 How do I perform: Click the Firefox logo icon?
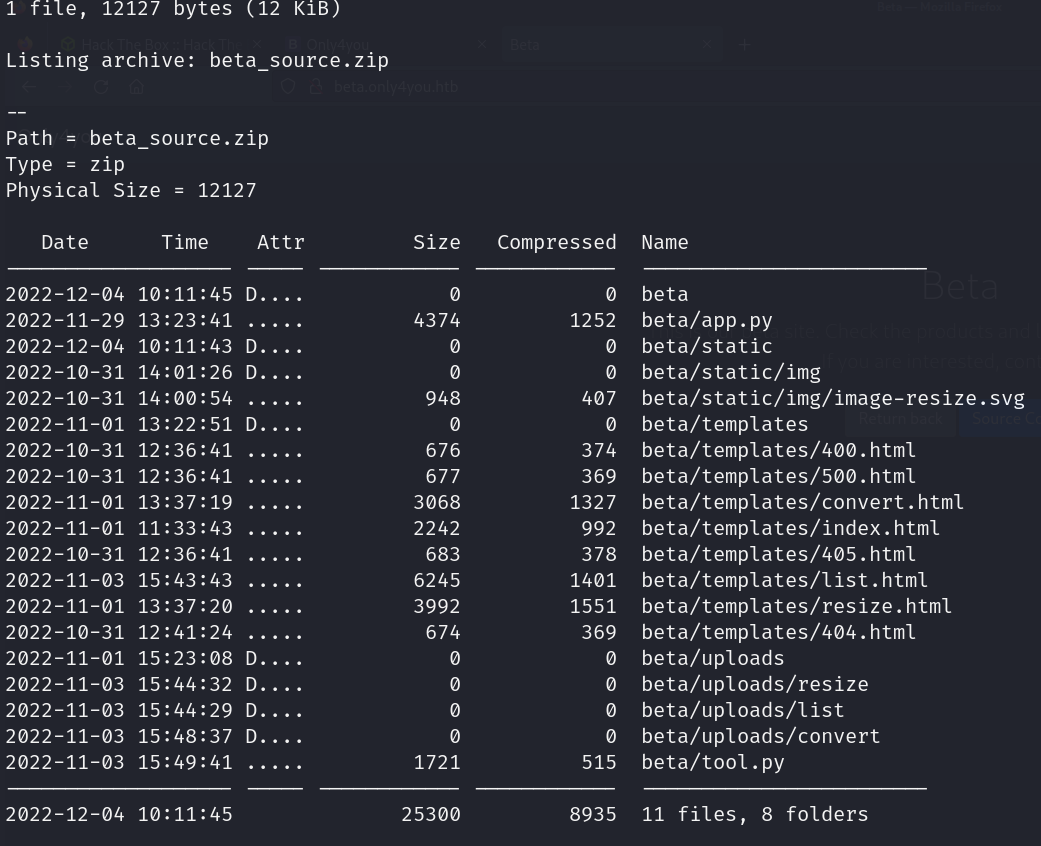[25, 45]
